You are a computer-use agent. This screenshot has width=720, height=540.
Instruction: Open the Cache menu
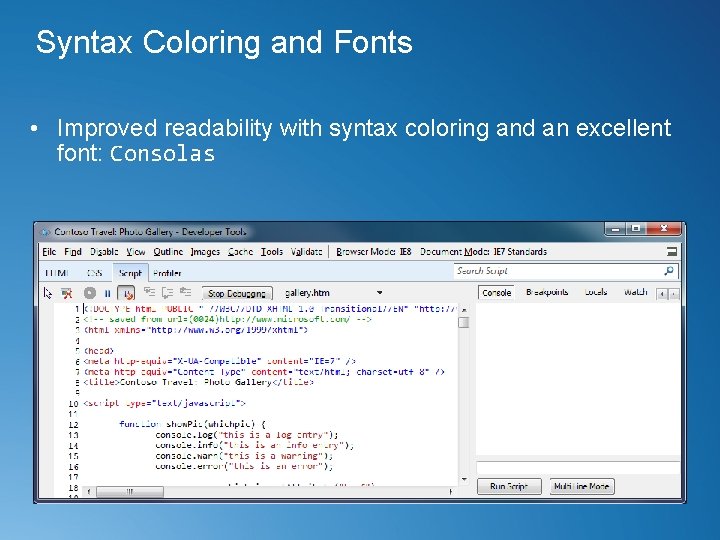(241, 252)
